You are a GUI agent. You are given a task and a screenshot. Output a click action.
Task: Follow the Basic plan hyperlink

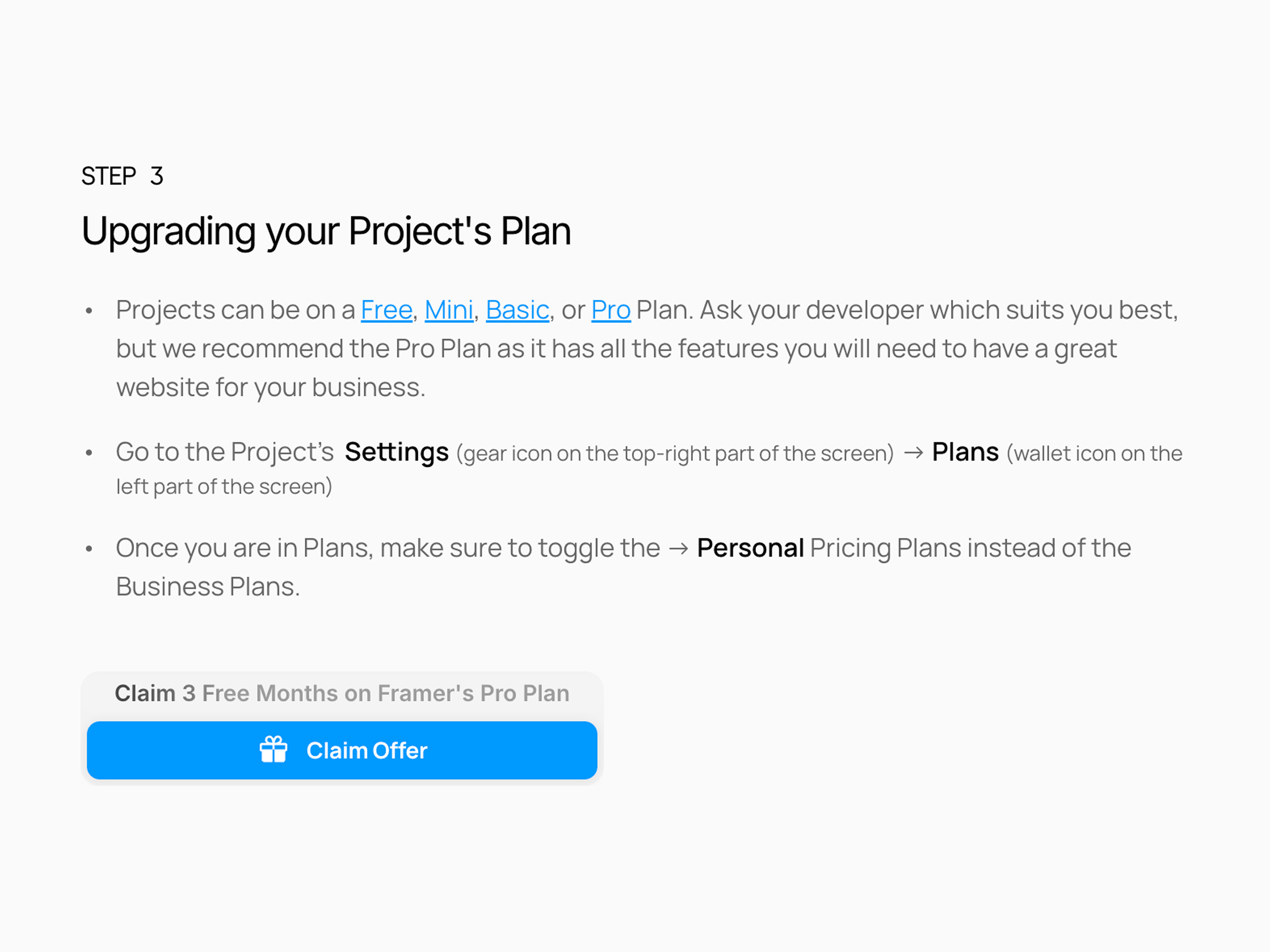pyautogui.click(x=517, y=310)
